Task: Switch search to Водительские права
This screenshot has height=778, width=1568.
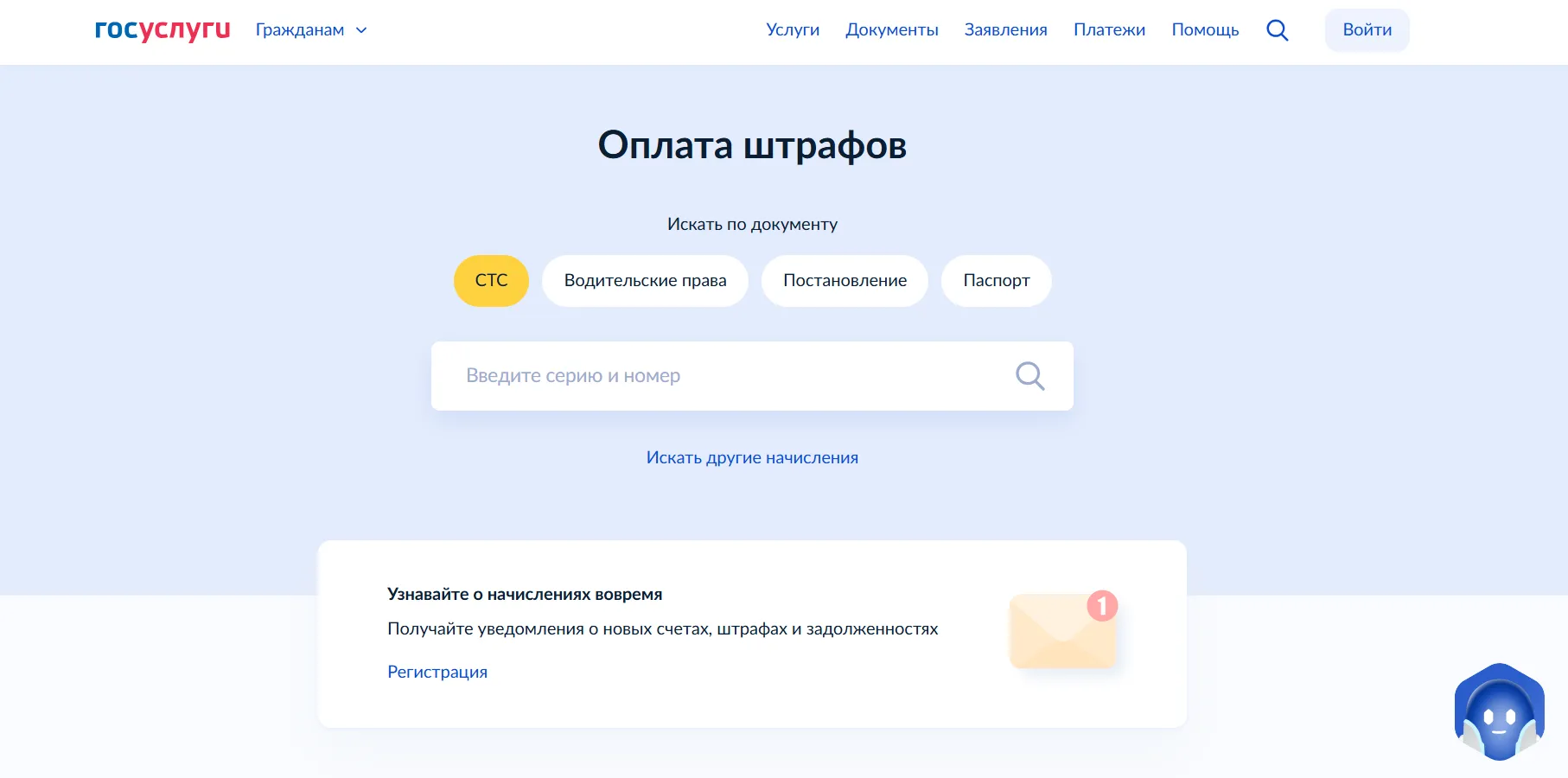Action: (x=645, y=280)
